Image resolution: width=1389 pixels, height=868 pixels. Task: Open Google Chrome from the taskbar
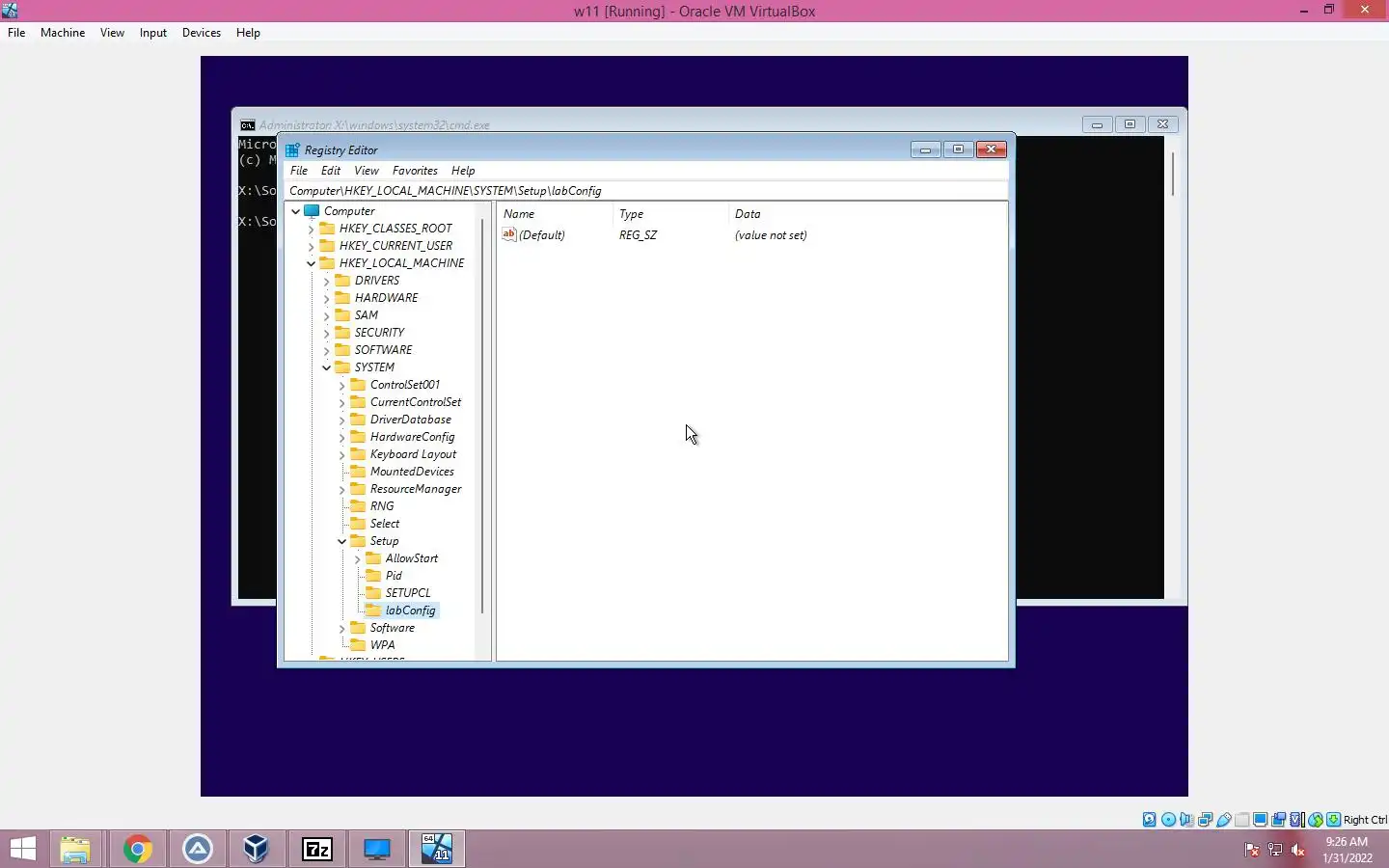(x=137, y=849)
